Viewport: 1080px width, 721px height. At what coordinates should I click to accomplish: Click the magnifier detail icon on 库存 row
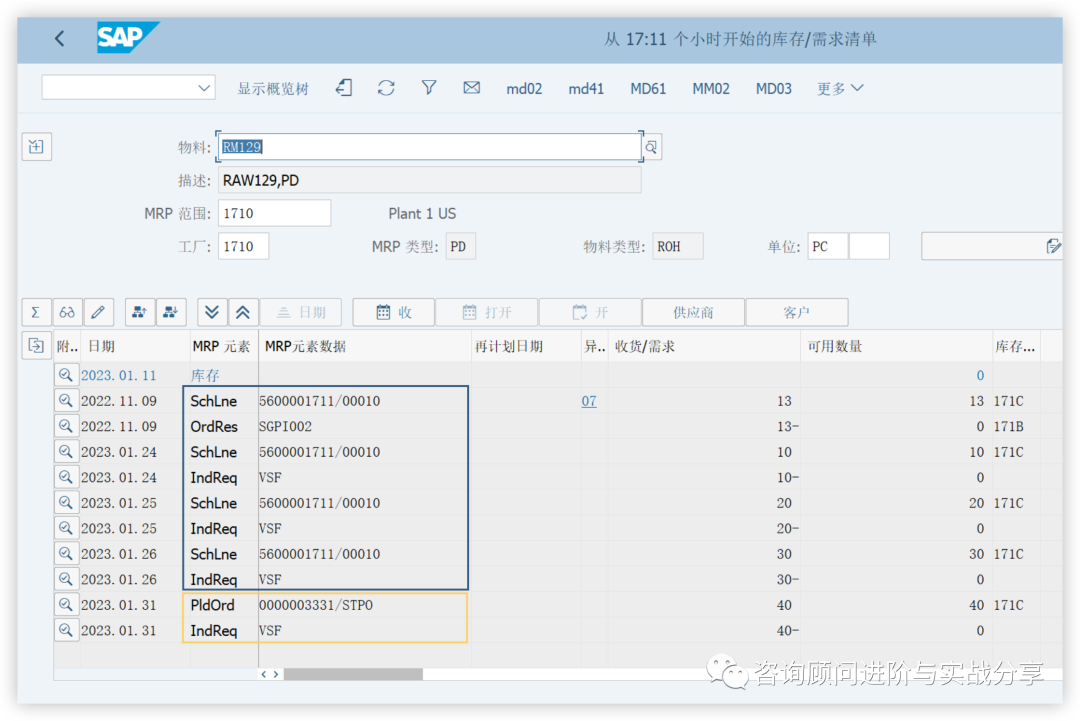[65, 376]
